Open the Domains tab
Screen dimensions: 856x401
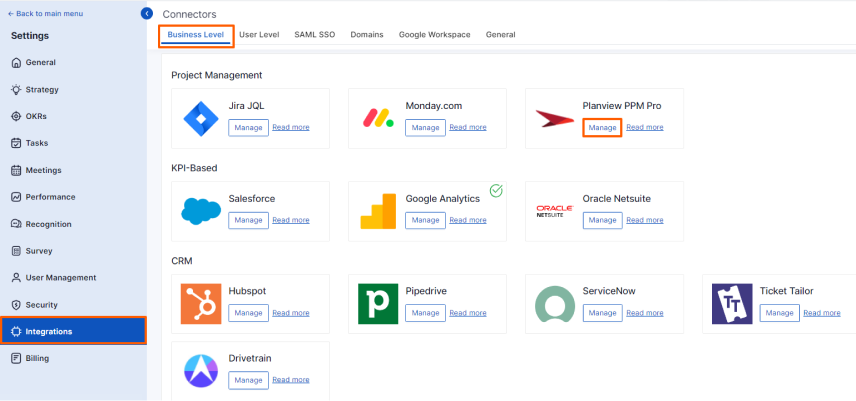[x=367, y=35]
